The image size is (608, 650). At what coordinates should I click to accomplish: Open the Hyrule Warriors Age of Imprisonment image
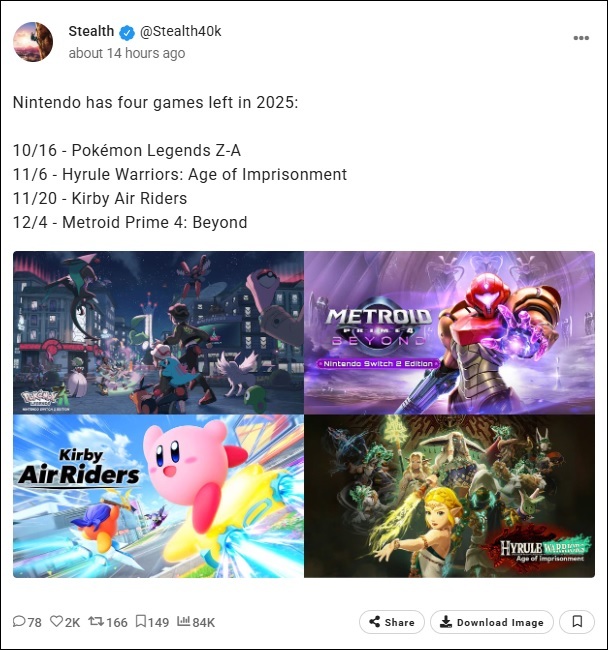point(450,496)
